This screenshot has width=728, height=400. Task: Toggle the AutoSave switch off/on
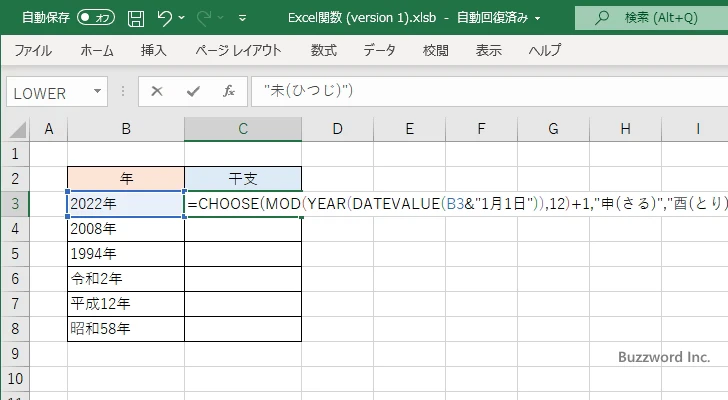(x=96, y=18)
